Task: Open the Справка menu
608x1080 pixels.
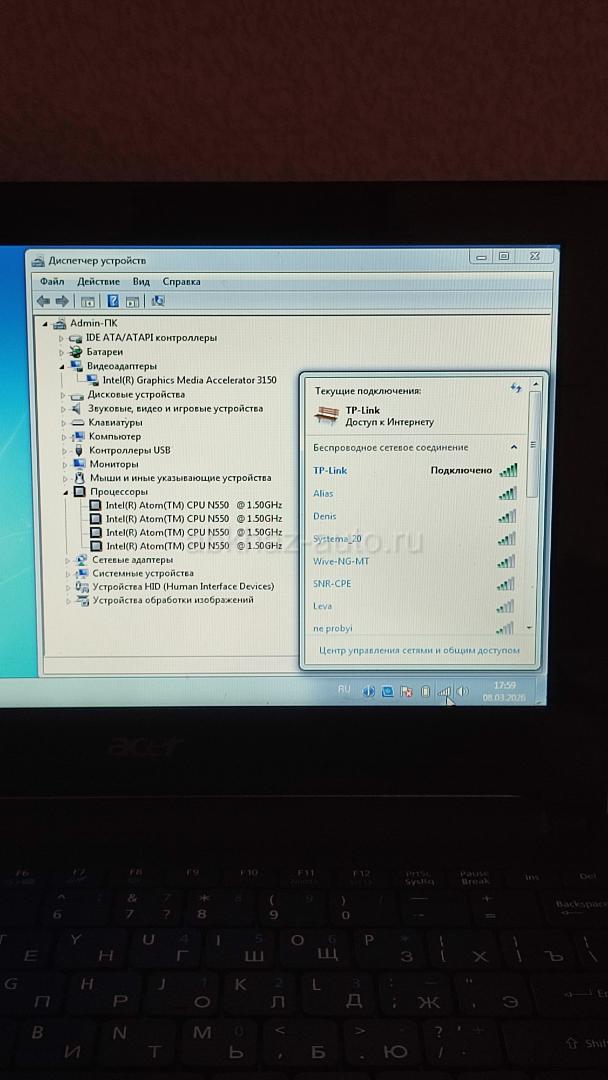Action: [181, 282]
